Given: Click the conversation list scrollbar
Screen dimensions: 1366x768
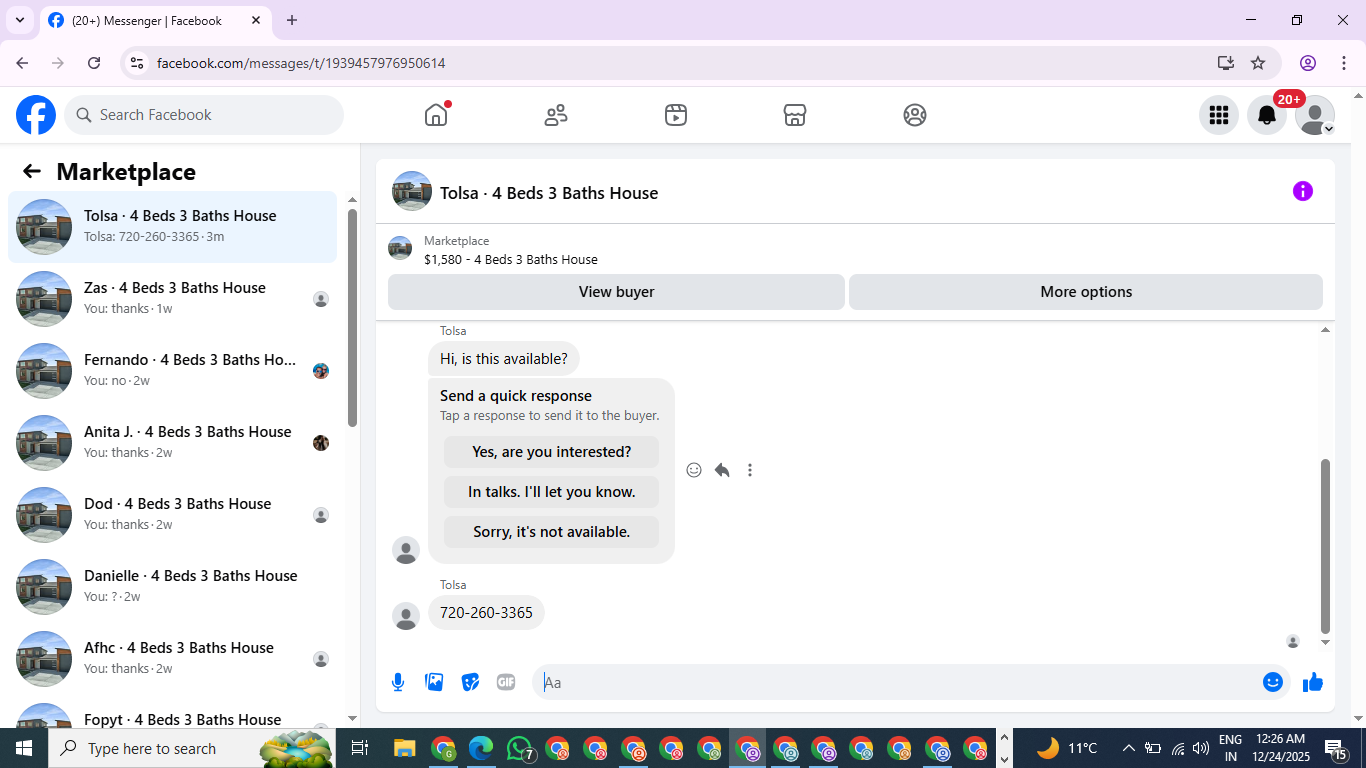Looking at the screenshot, I should click(352, 318).
